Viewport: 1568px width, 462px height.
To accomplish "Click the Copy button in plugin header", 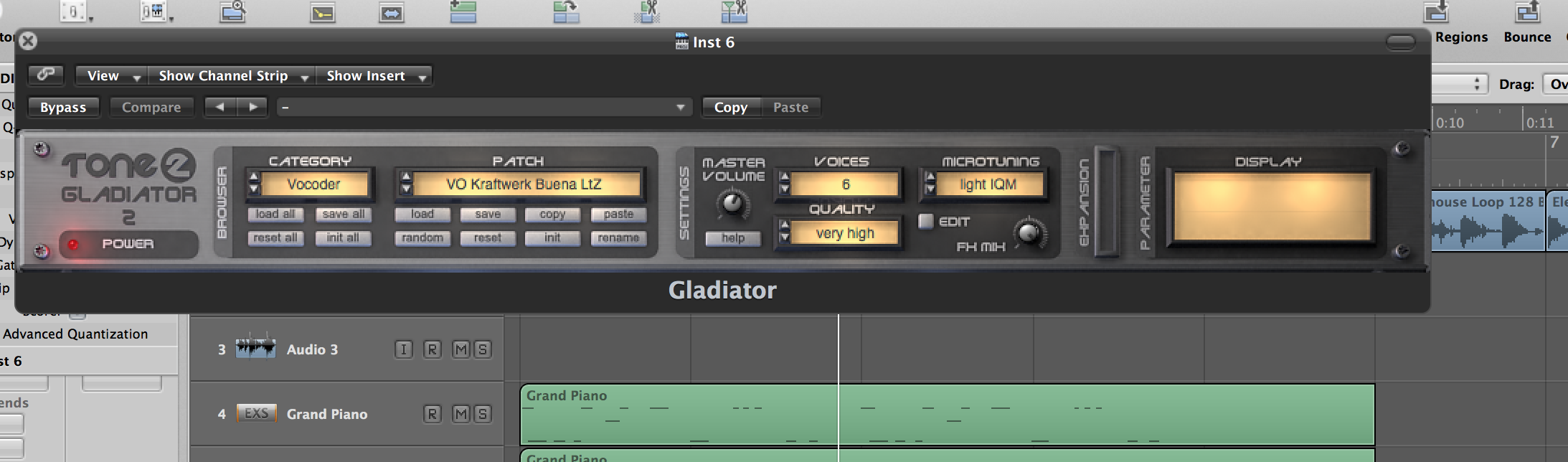I will [x=731, y=107].
